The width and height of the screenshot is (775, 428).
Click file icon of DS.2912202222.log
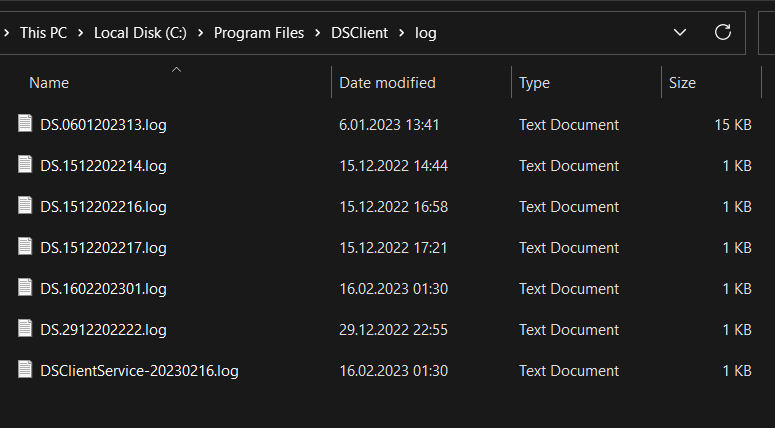click(26, 329)
